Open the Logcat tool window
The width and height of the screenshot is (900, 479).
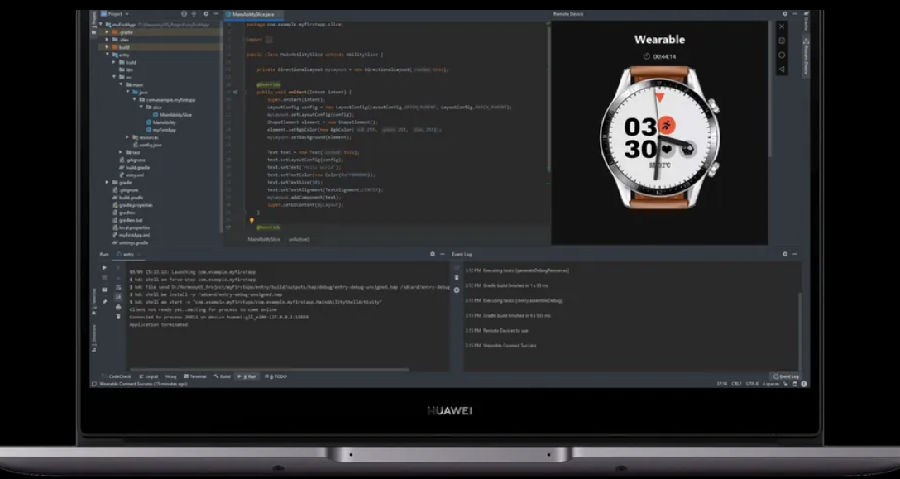tap(149, 376)
